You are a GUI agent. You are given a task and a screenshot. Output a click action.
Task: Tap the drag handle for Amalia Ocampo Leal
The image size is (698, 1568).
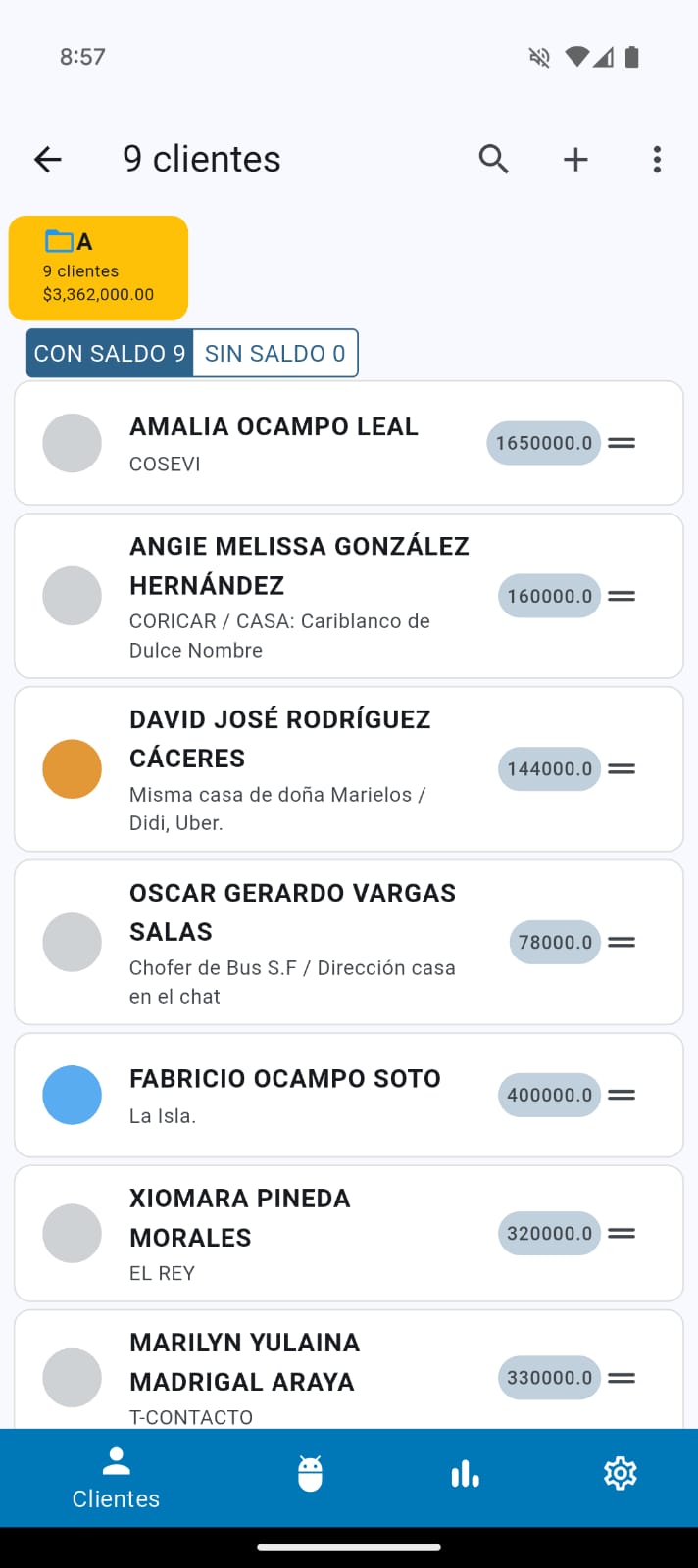point(622,443)
